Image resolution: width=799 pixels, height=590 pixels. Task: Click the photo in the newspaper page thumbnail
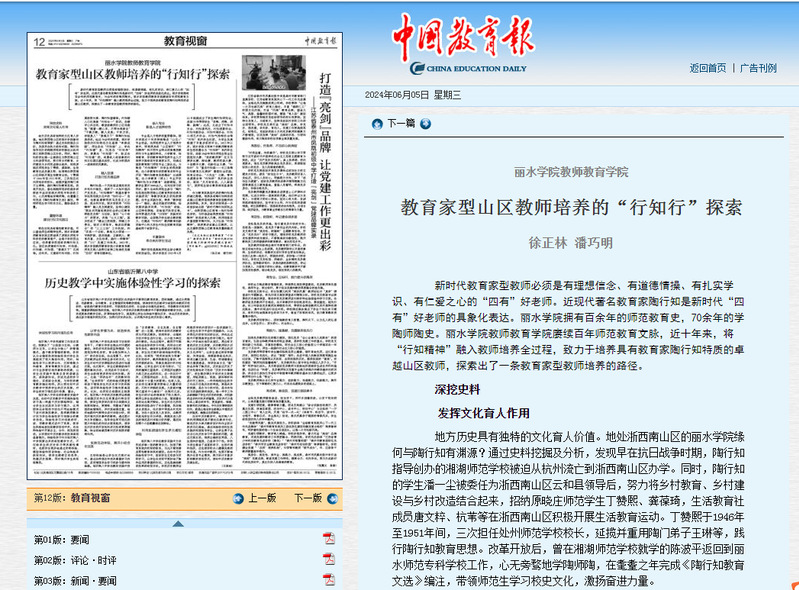point(274,72)
